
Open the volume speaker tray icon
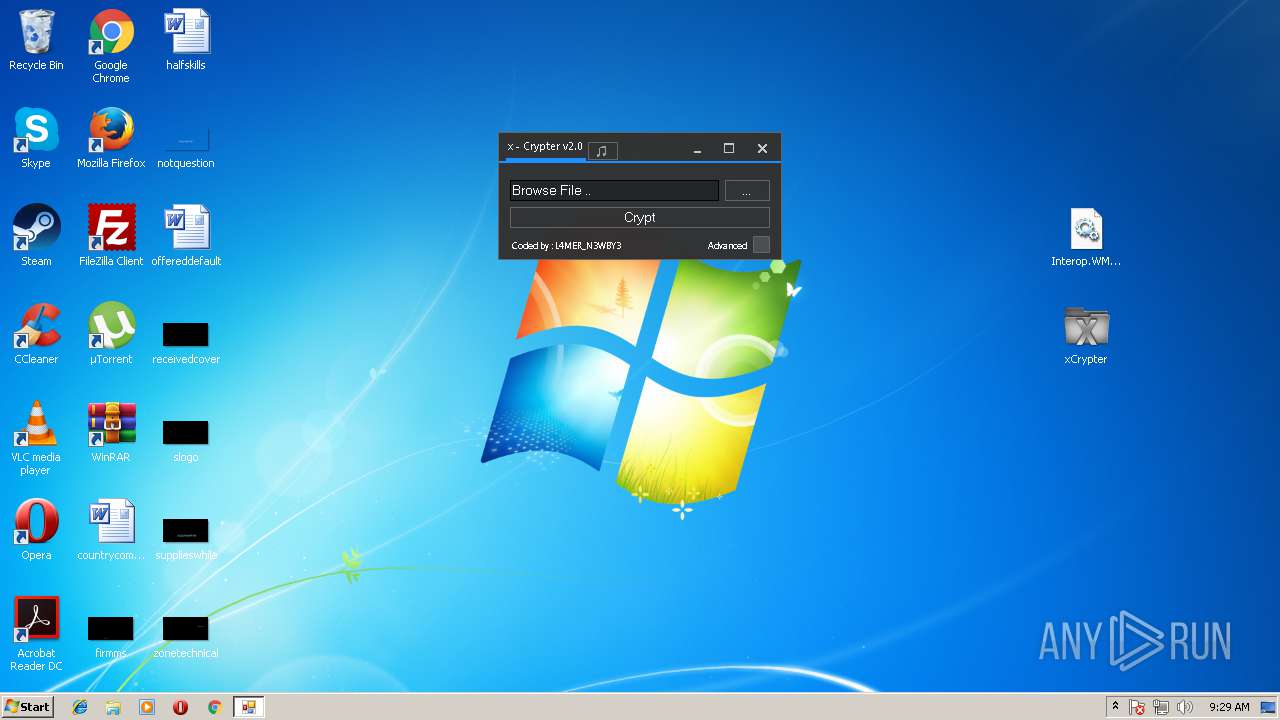(1185, 707)
